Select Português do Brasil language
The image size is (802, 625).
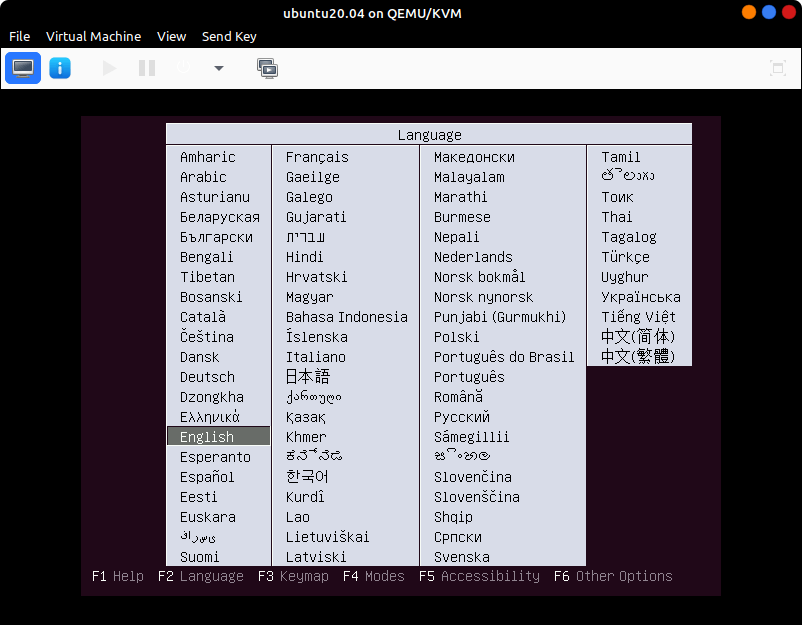click(x=504, y=357)
